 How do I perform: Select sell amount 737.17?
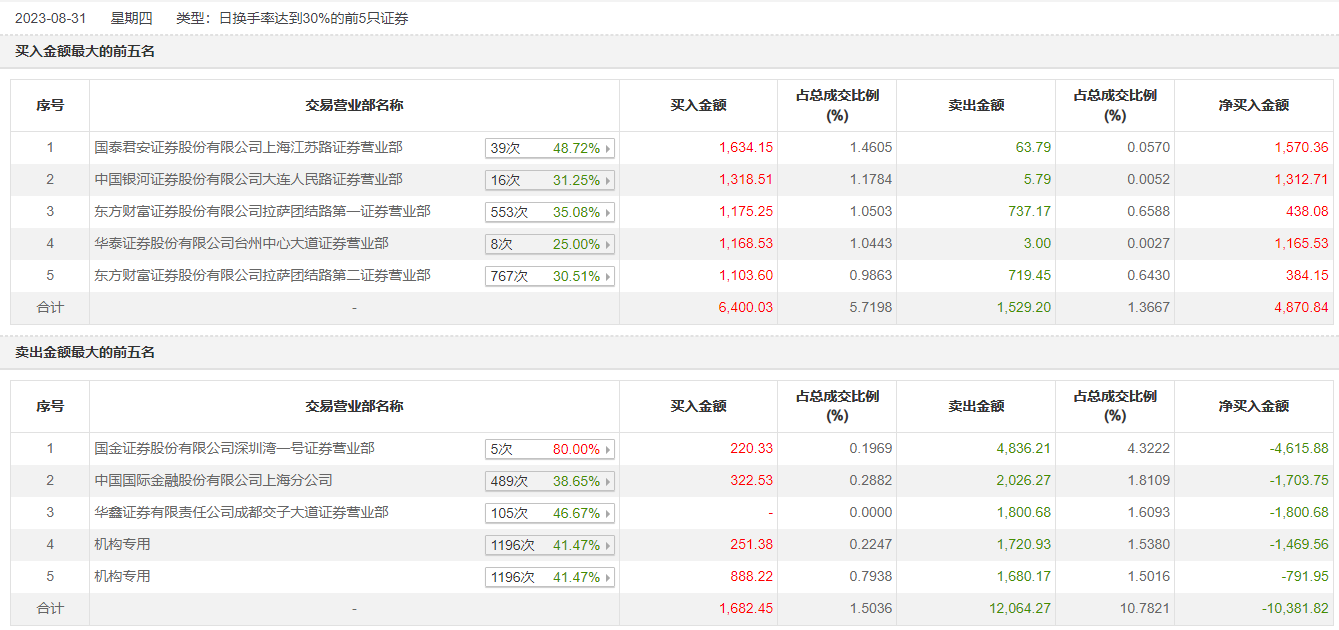click(x=1030, y=212)
